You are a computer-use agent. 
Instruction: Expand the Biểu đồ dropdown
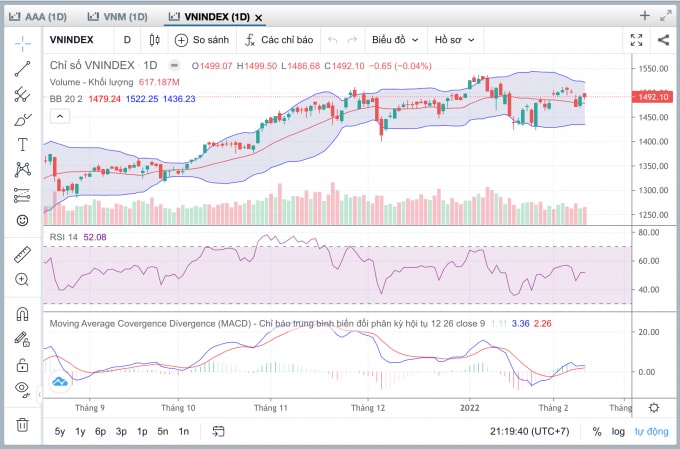pyautogui.click(x=395, y=40)
